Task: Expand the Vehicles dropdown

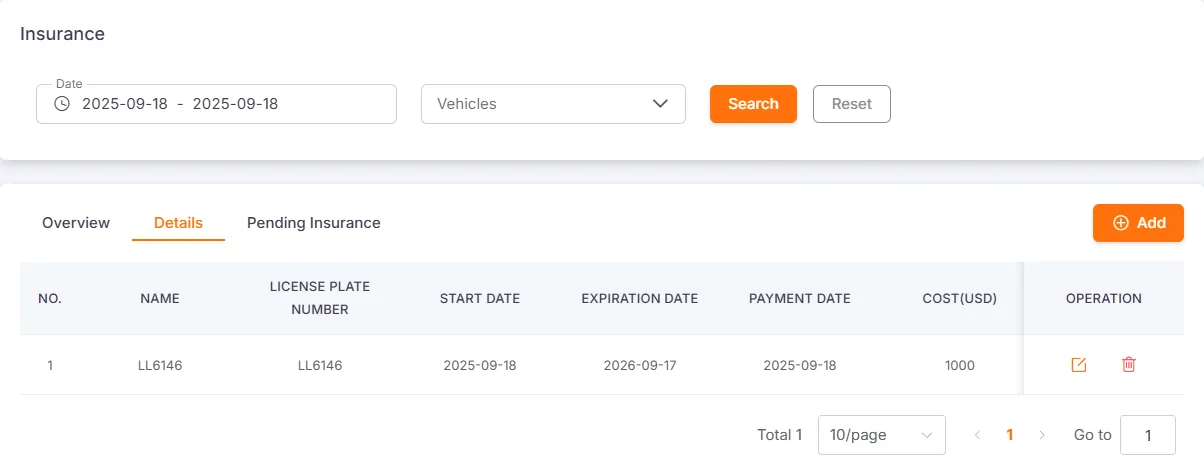Action: pyautogui.click(x=552, y=103)
